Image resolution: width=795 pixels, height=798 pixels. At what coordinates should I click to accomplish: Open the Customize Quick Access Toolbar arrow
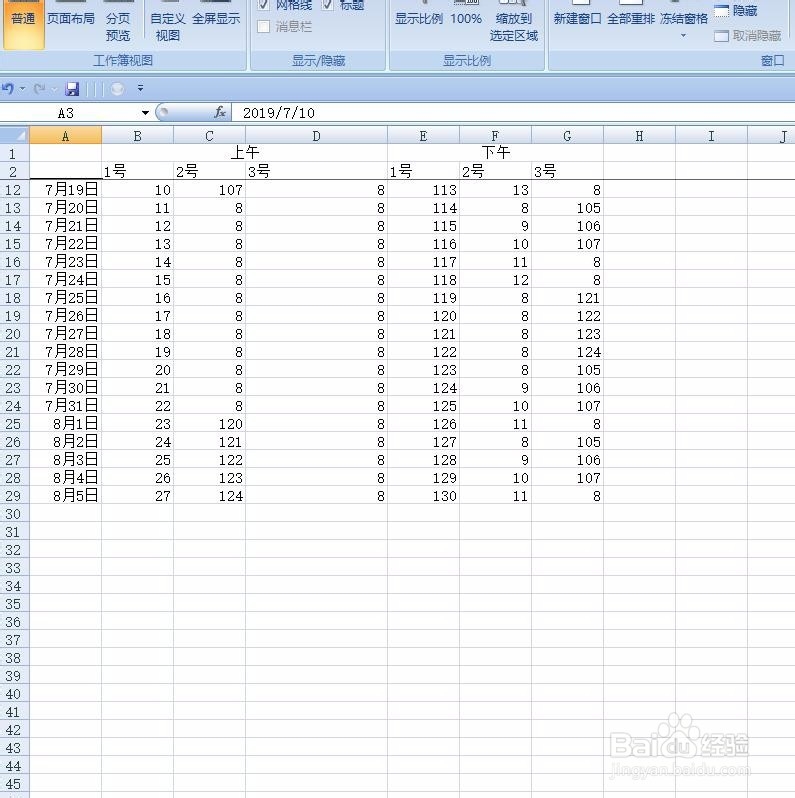click(x=140, y=89)
